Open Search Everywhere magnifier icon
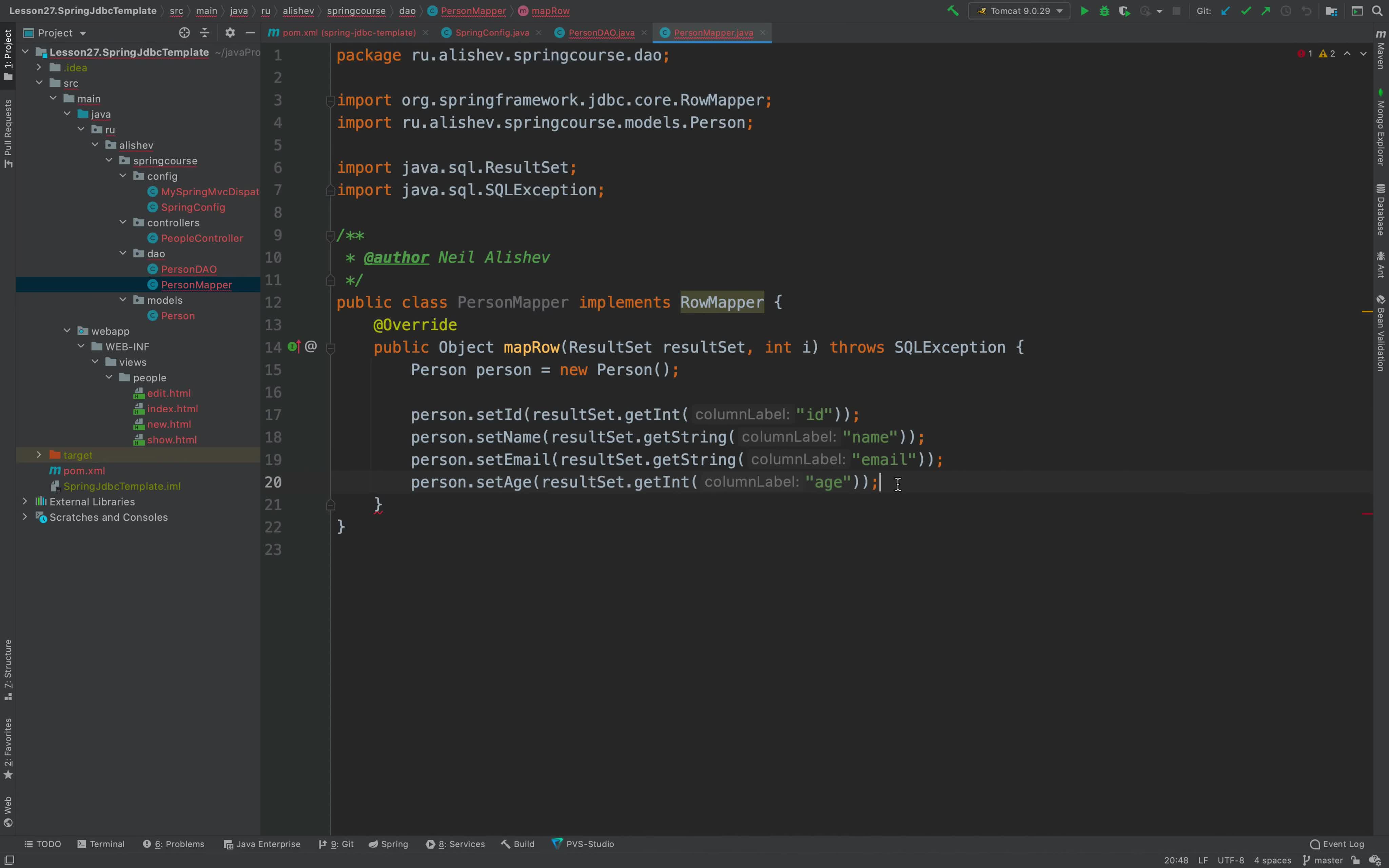 coord(1377,11)
